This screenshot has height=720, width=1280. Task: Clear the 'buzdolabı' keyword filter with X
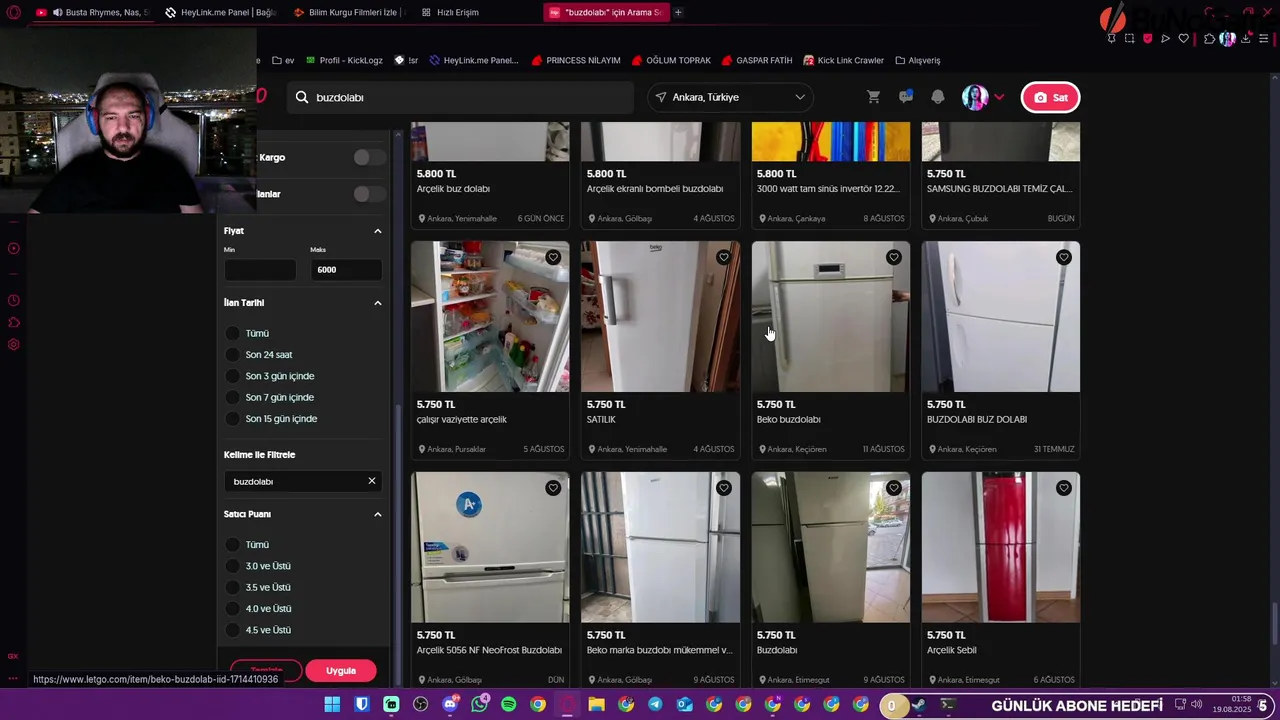point(372,481)
